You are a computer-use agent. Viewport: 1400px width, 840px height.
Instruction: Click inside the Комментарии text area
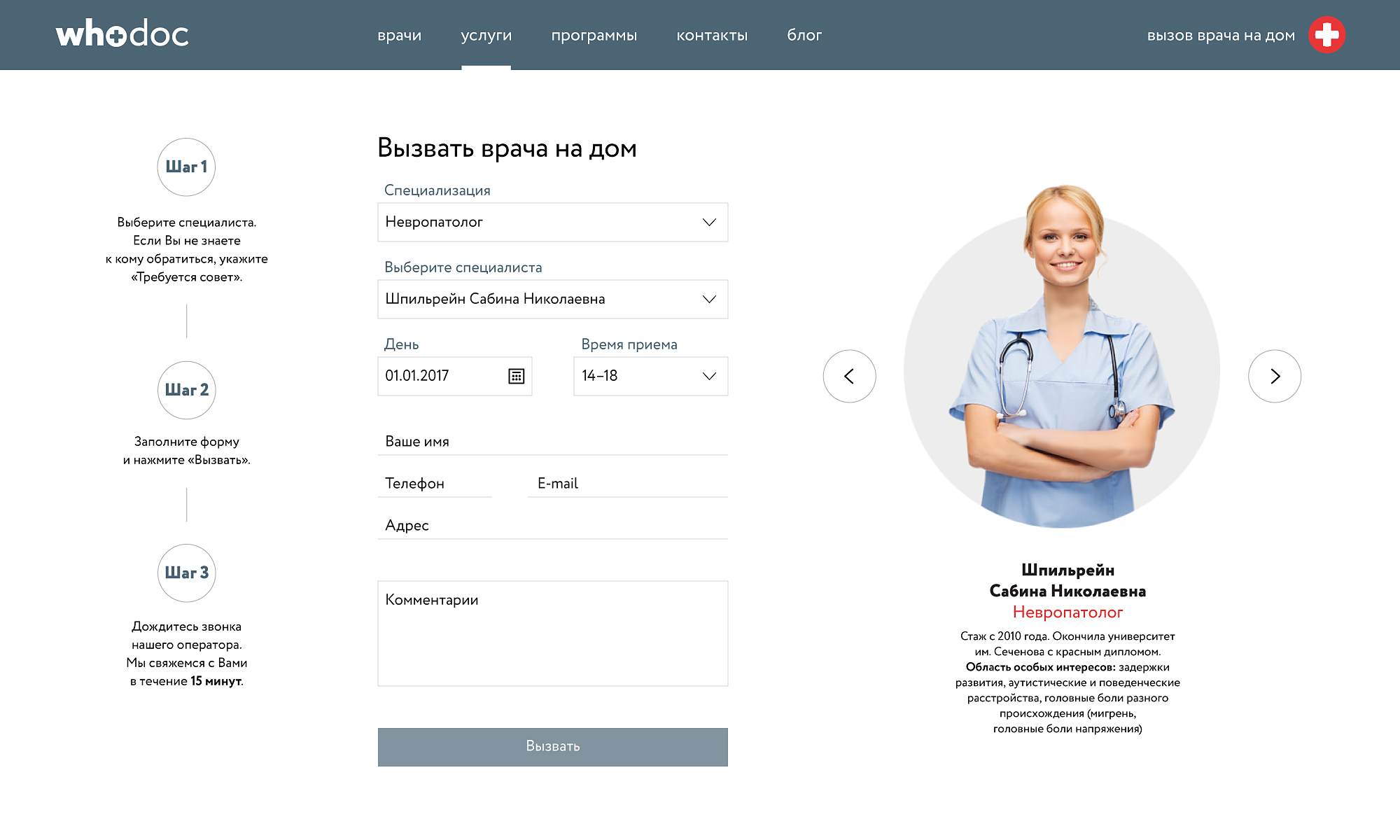pyautogui.click(x=553, y=633)
